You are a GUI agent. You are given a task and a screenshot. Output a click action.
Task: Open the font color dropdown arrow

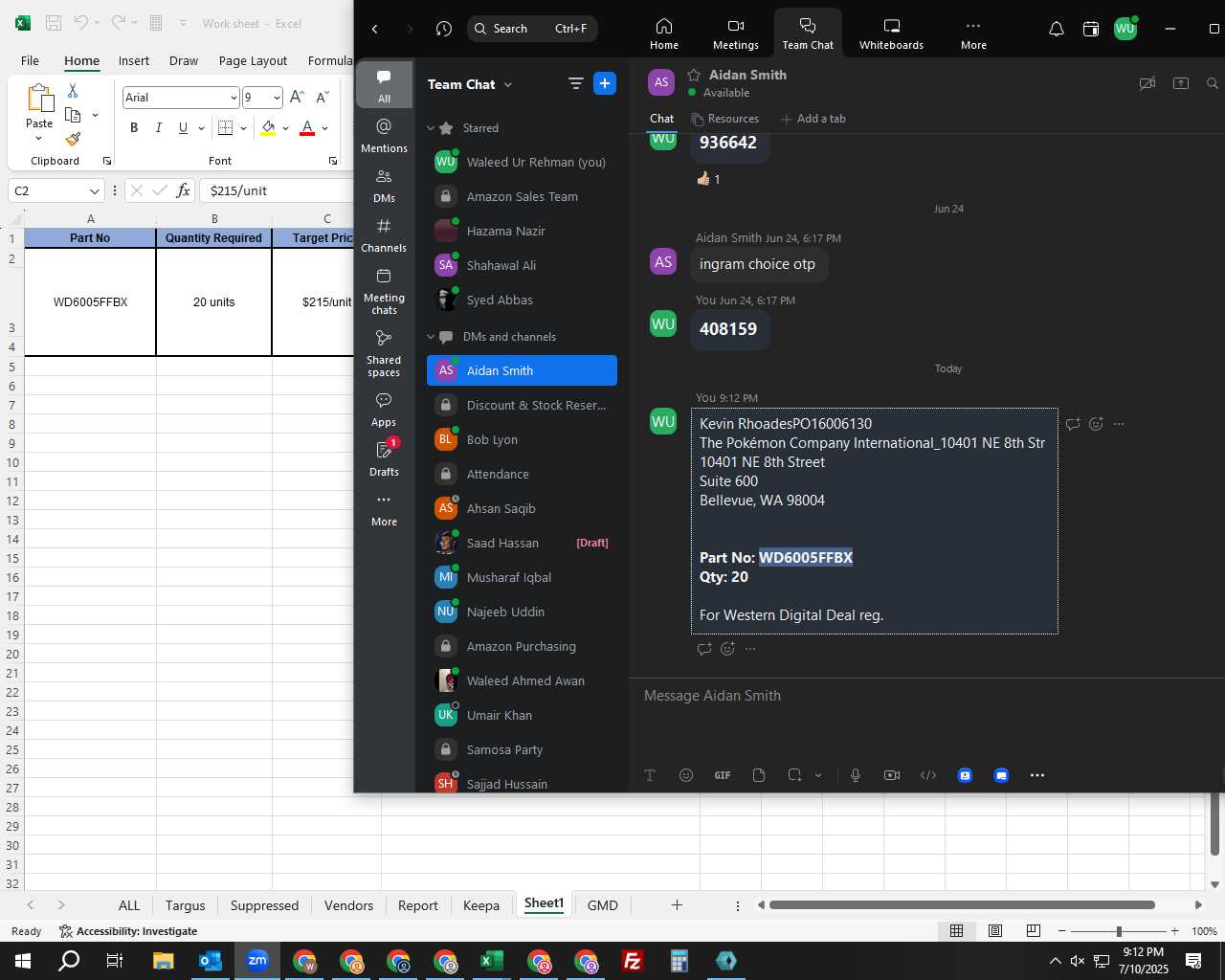pos(324,127)
